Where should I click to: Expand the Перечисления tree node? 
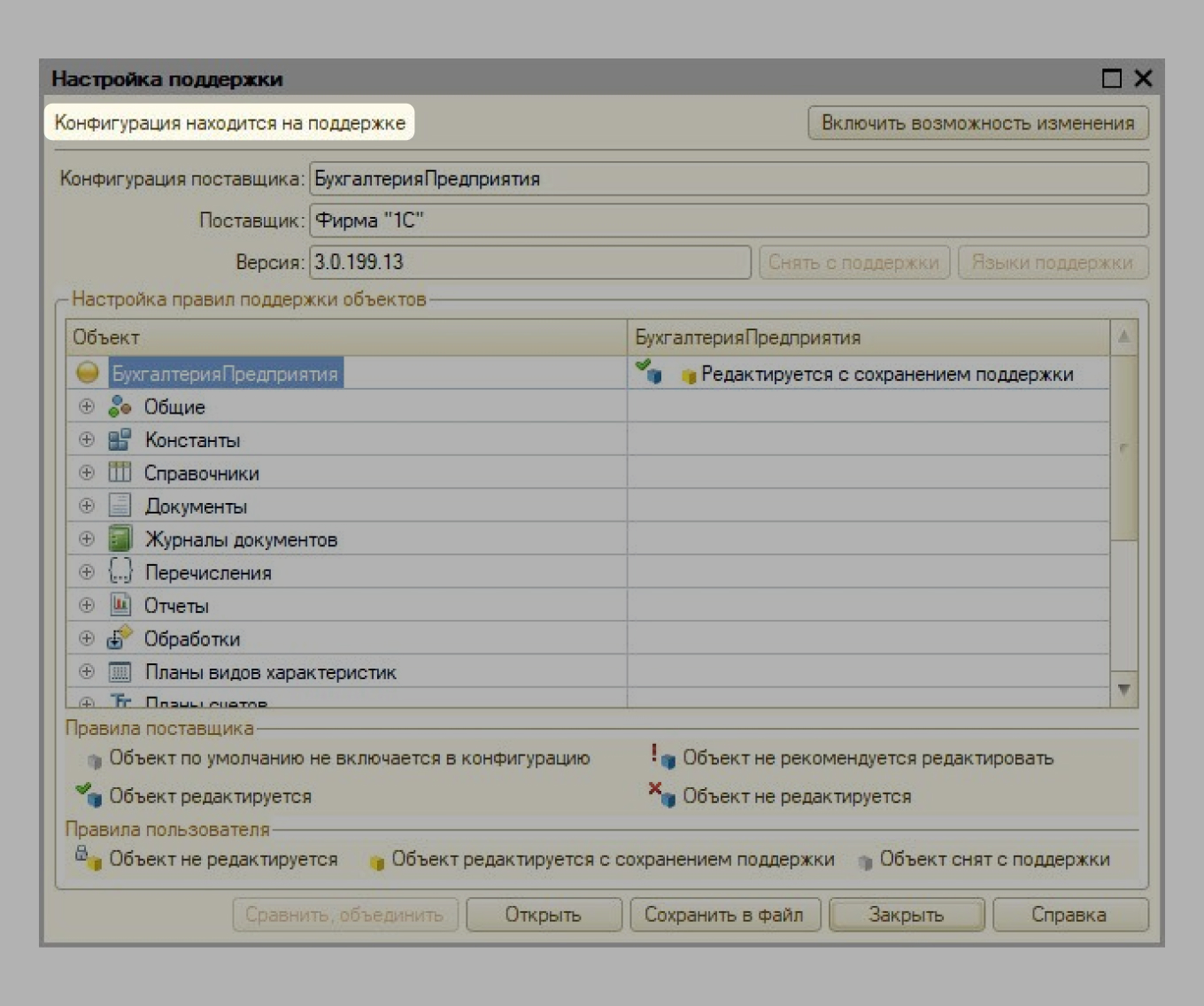coord(87,572)
